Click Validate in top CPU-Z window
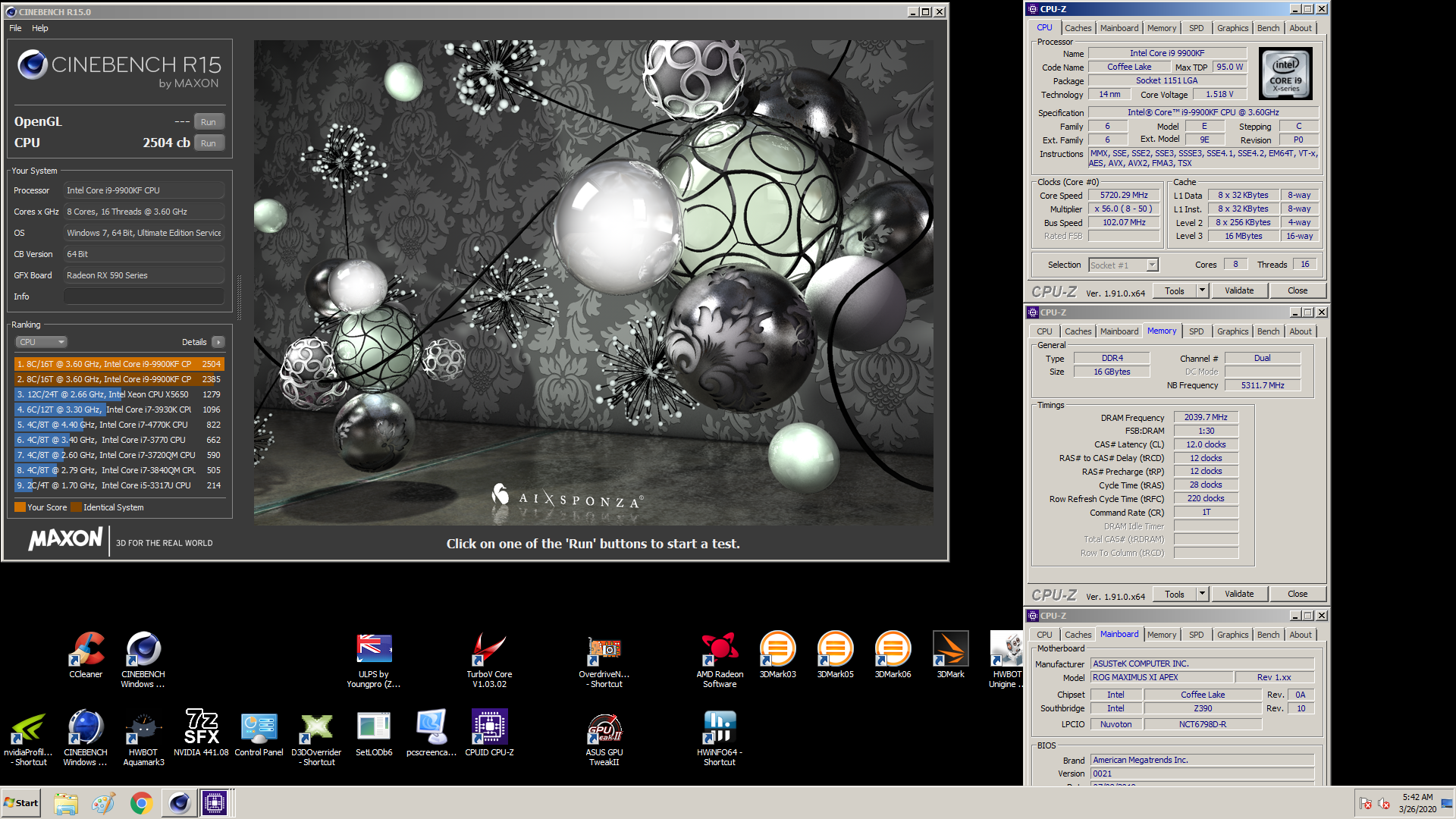Image resolution: width=1456 pixels, height=819 pixels. coord(1239,290)
